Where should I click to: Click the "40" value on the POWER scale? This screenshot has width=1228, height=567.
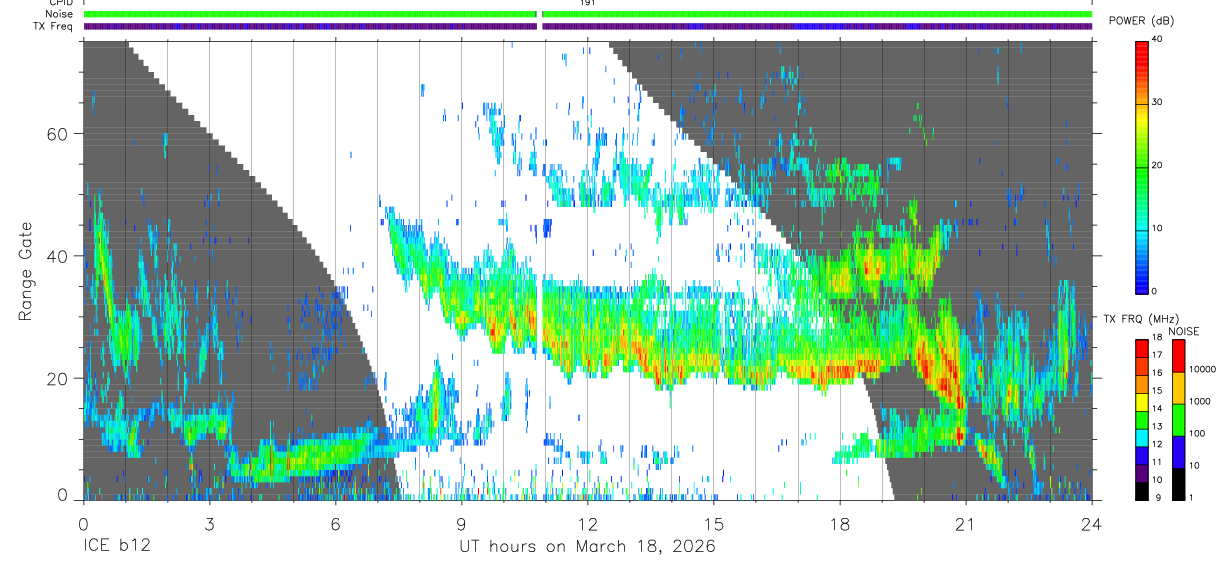coord(1158,40)
